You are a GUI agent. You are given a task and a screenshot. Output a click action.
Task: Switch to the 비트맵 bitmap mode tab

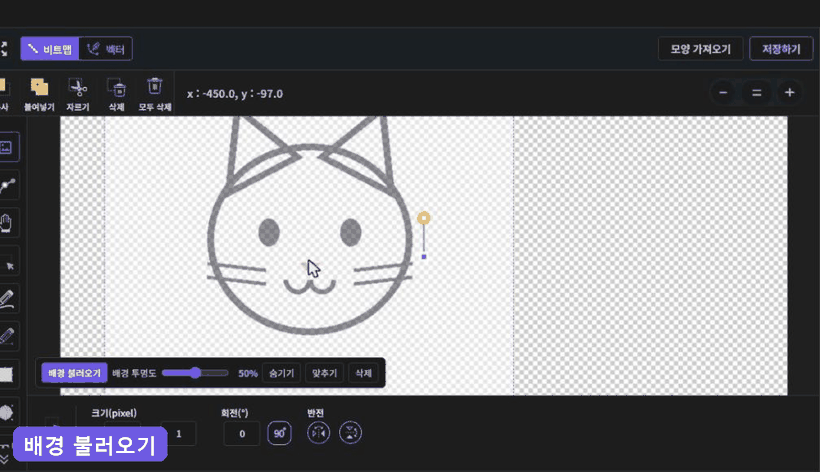[x=50, y=49]
